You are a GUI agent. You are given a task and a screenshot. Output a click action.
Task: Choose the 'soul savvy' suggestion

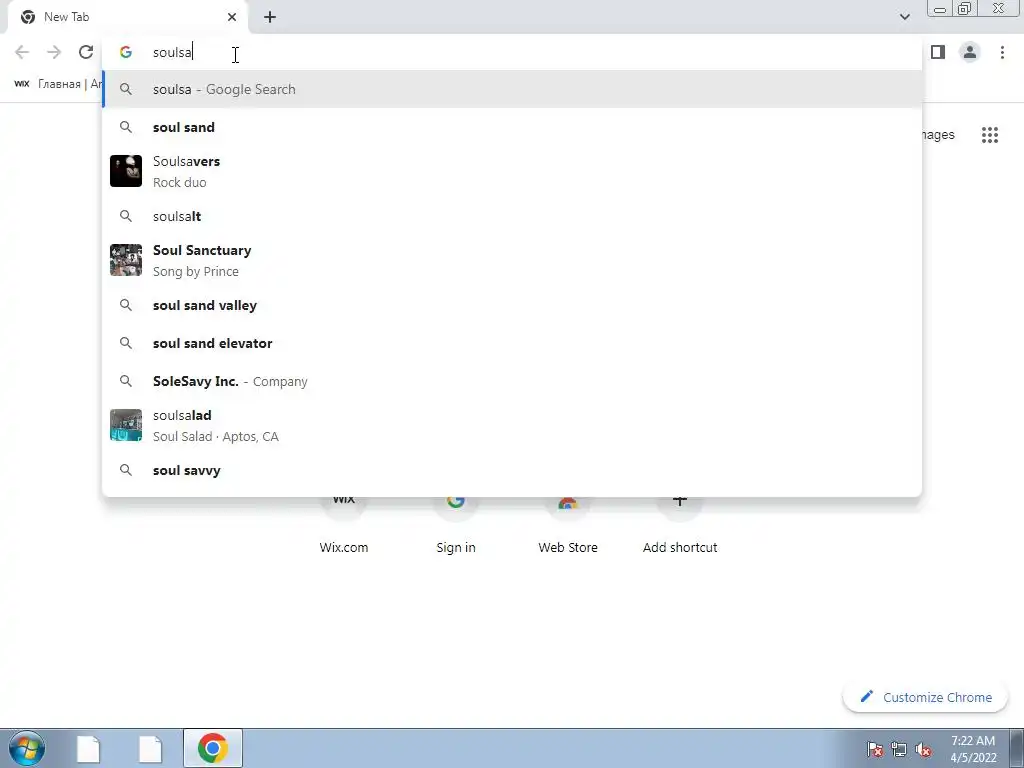512,470
